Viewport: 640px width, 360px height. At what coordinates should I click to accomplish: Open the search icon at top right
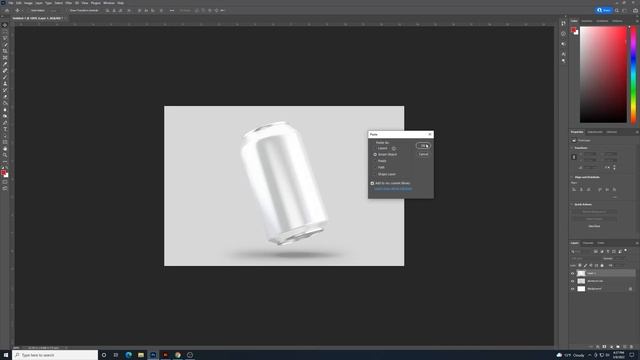point(617,11)
